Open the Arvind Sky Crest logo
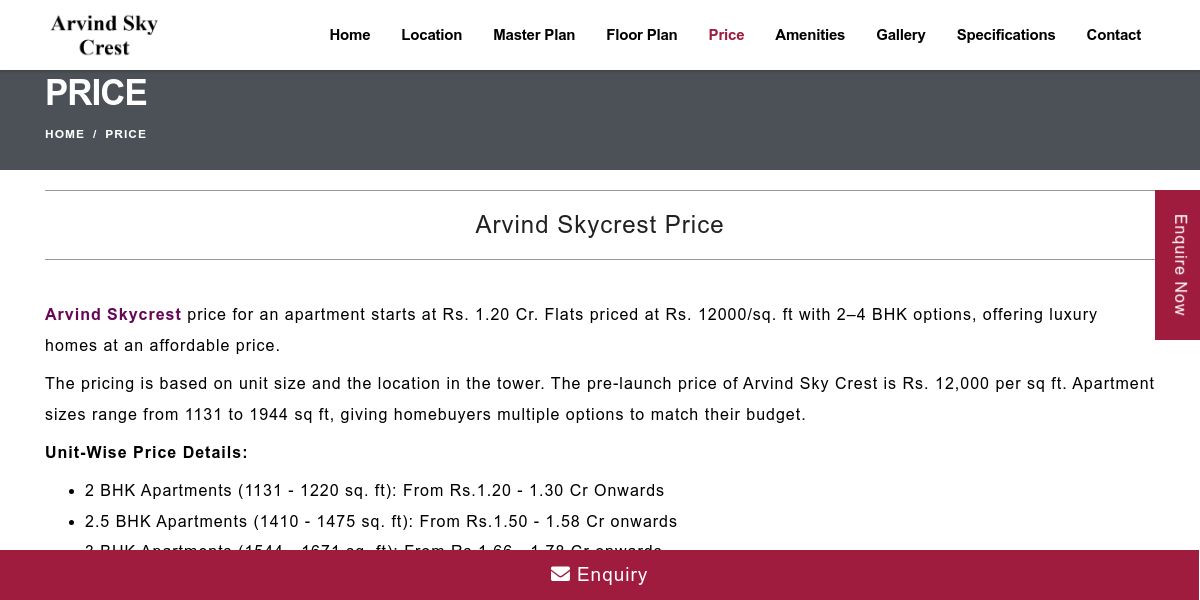This screenshot has width=1200, height=600. pos(104,35)
